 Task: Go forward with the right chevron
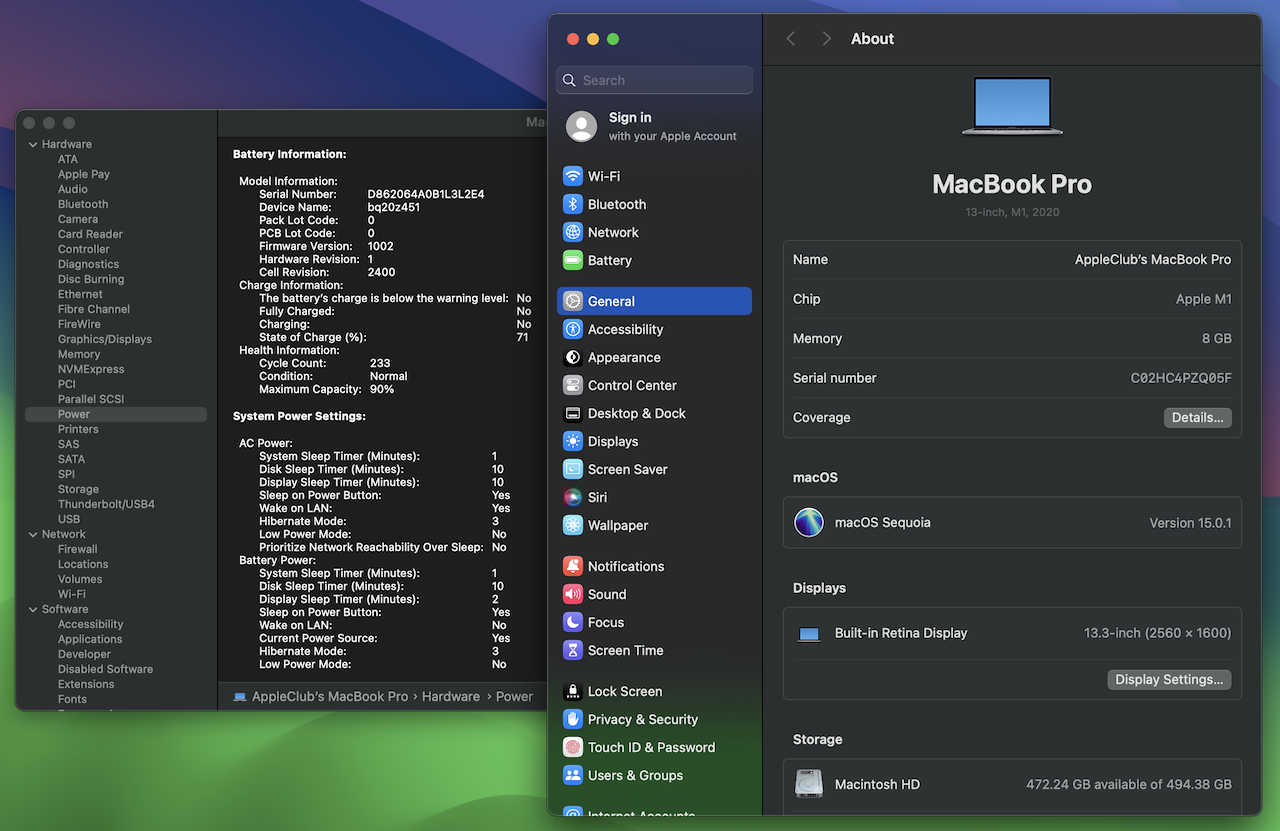click(x=826, y=39)
